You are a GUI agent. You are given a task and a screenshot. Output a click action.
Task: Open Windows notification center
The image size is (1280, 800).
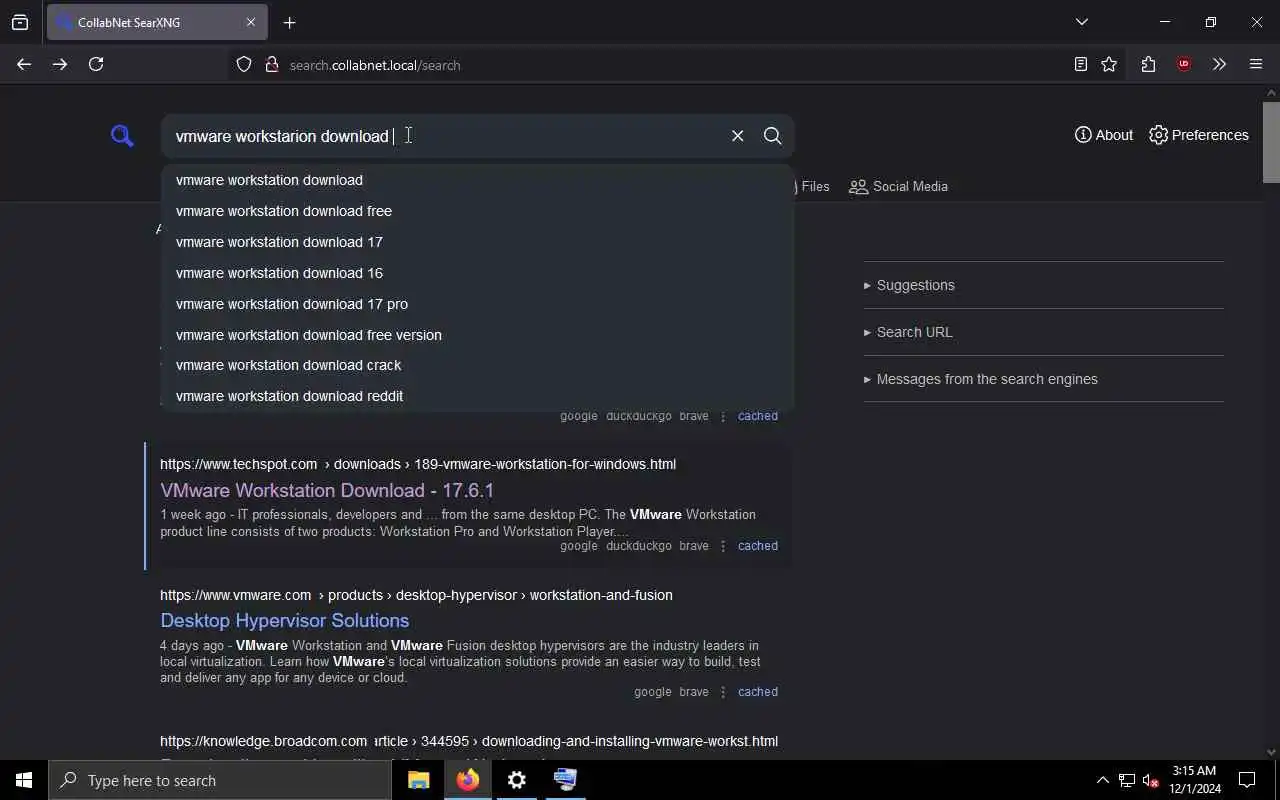(x=1247, y=780)
